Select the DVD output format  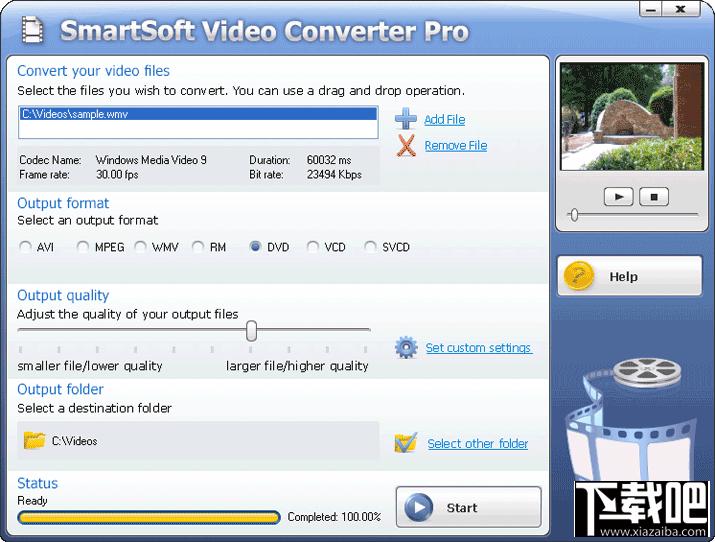coord(255,247)
